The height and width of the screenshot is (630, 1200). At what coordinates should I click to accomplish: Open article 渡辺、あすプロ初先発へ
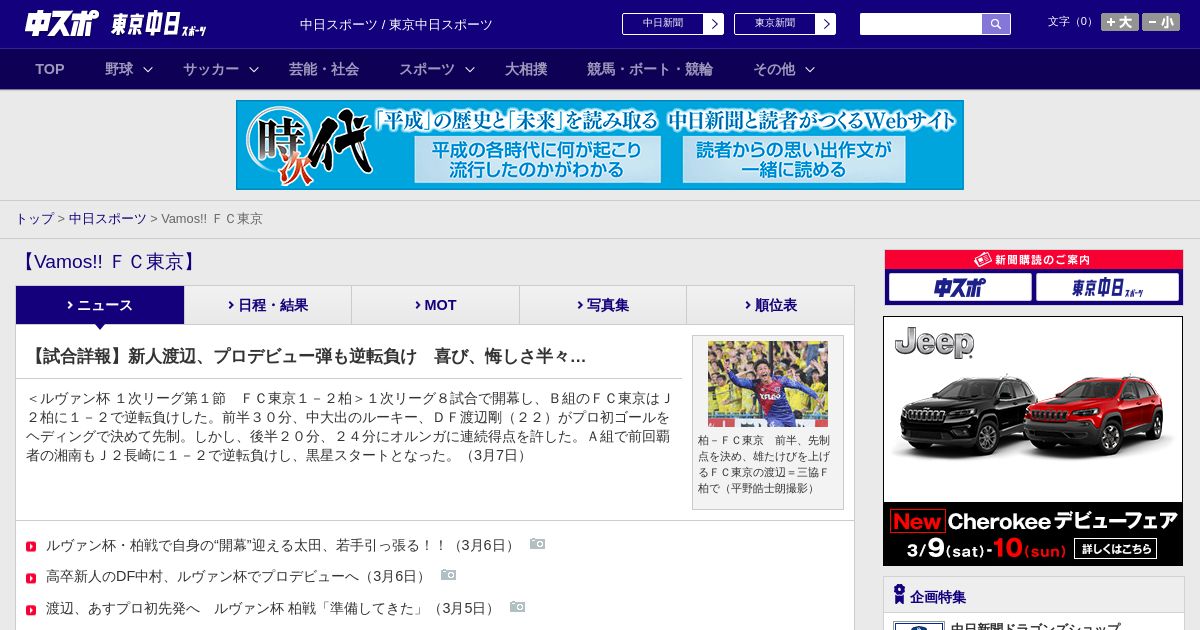point(272,608)
